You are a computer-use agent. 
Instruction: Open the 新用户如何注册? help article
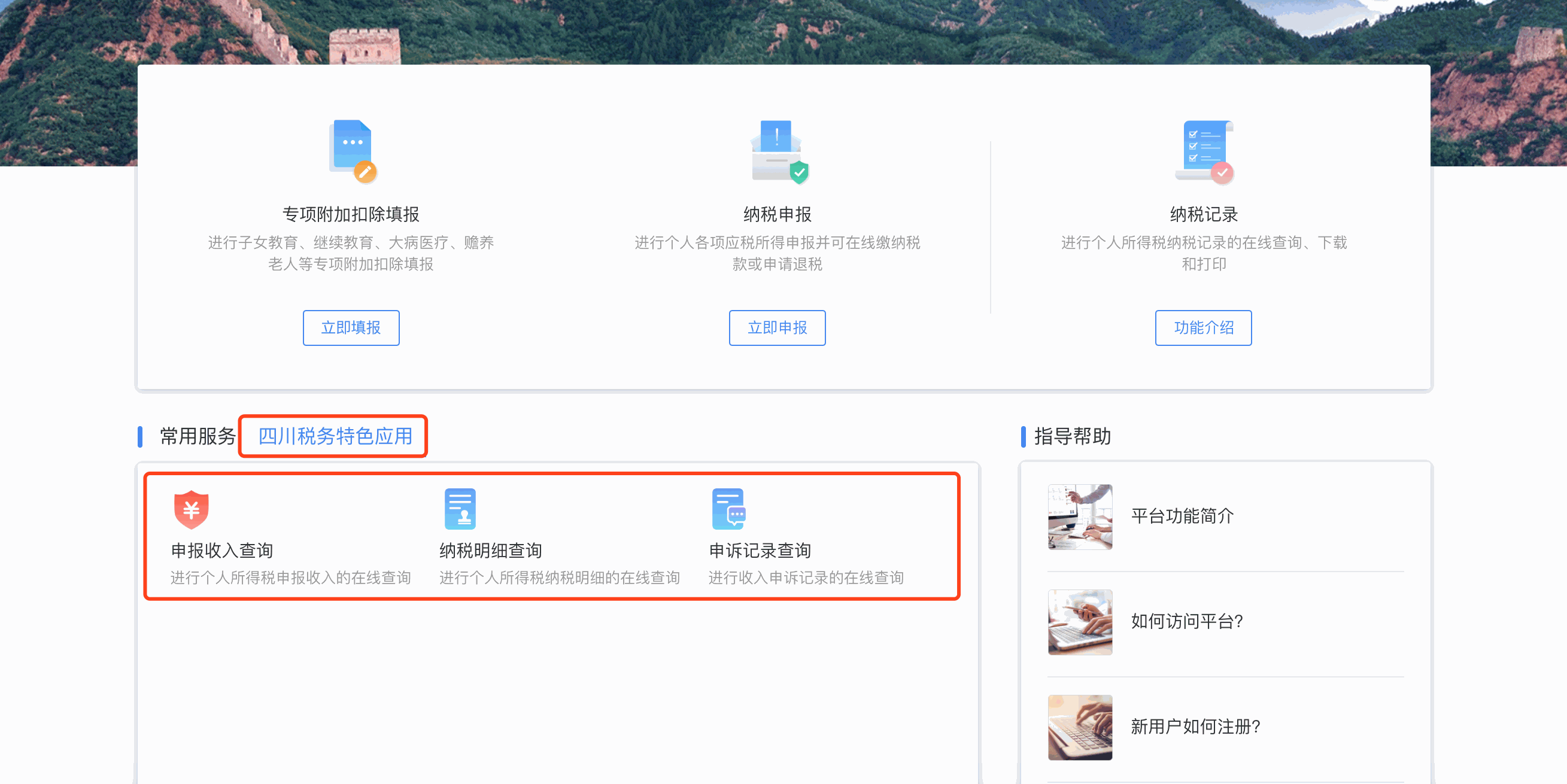pos(1195,726)
